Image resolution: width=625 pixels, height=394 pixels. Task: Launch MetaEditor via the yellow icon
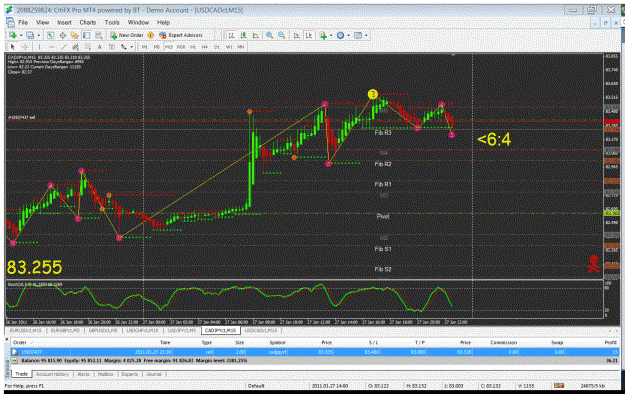point(151,35)
